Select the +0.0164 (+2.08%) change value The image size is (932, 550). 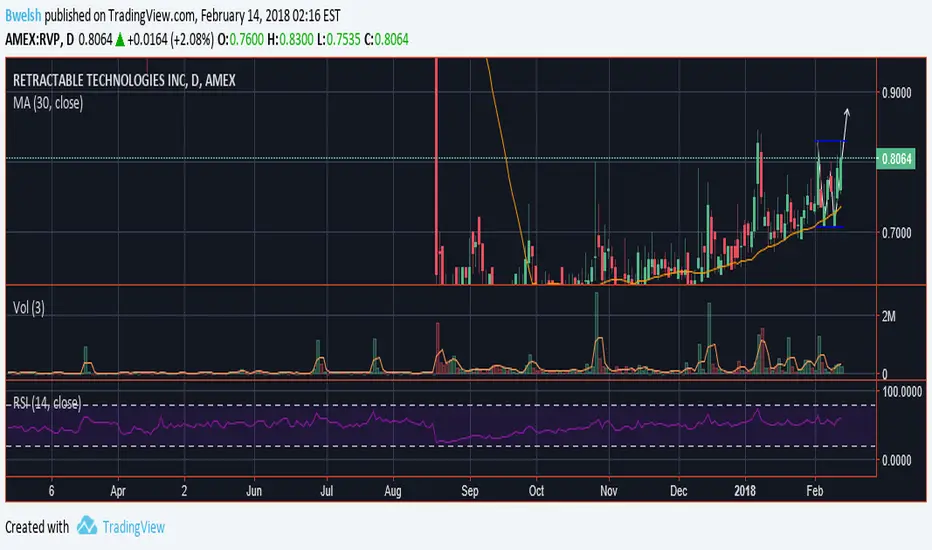pyautogui.click(x=171, y=40)
